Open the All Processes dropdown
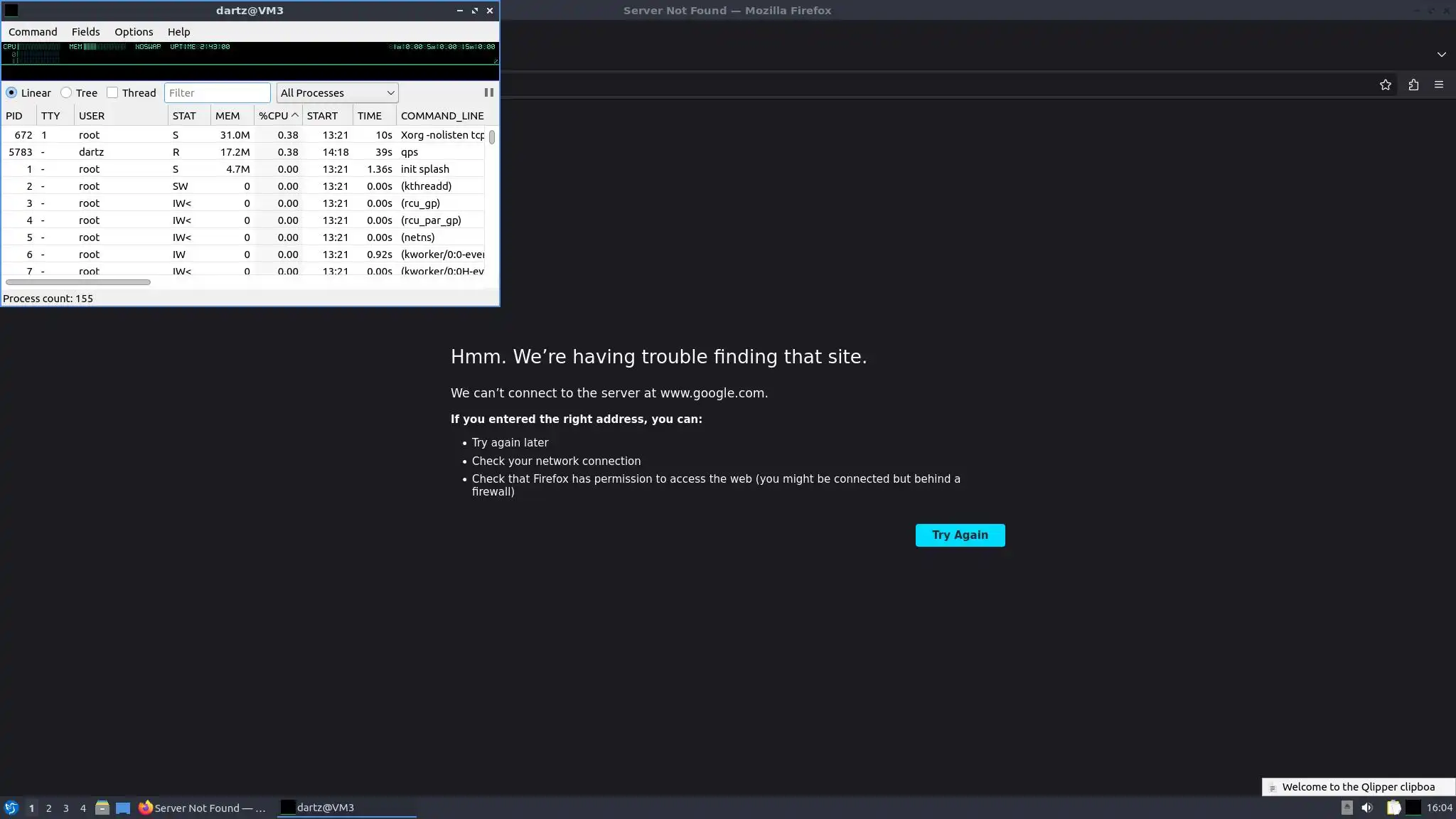This screenshot has width=1456, height=819. click(x=337, y=93)
